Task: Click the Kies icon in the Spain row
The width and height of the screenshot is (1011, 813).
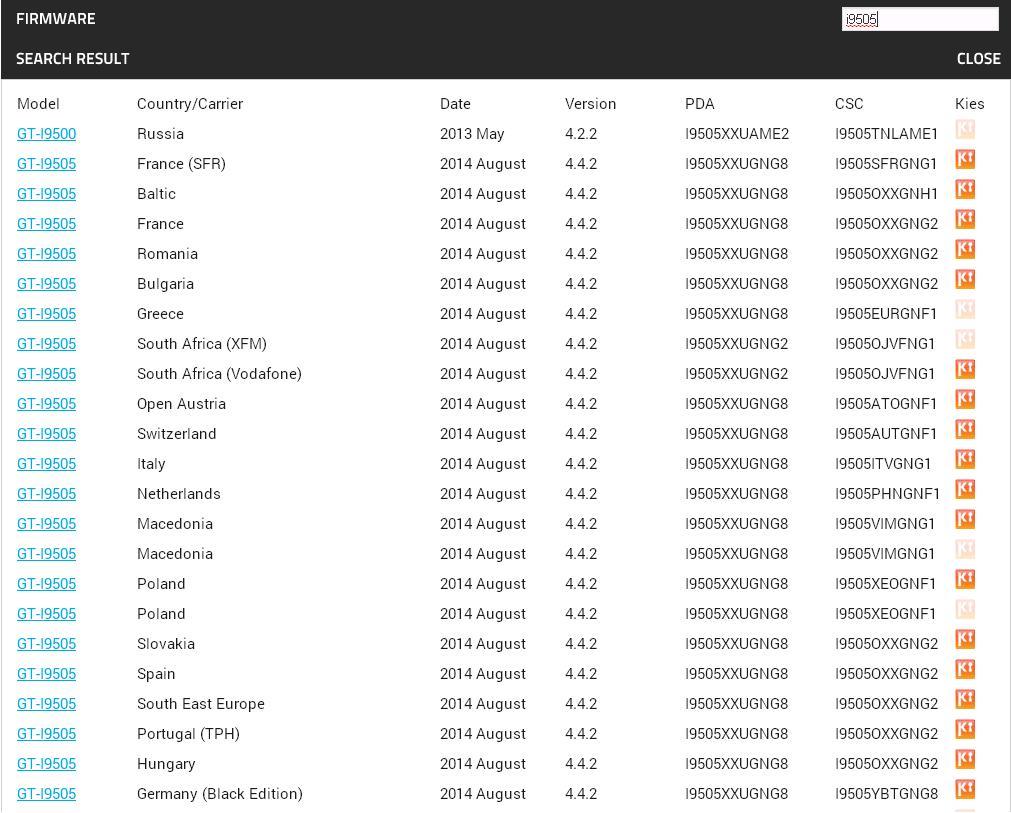Action: click(x=965, y=669)
